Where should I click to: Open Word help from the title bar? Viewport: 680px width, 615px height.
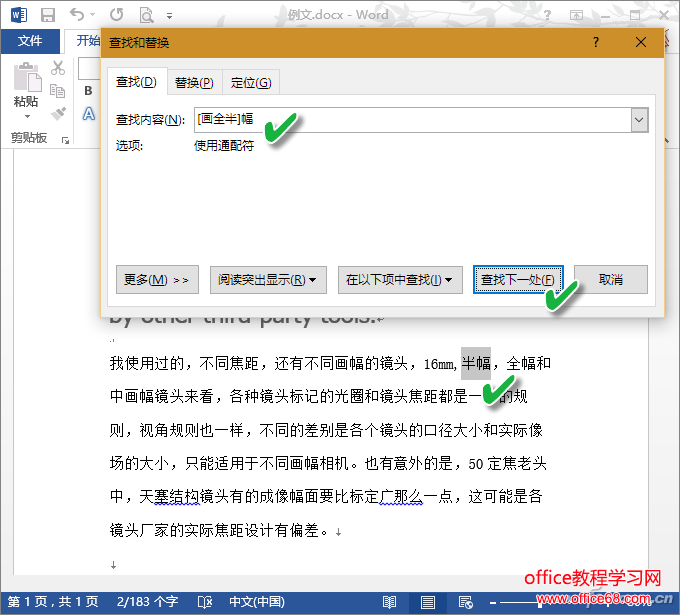pos(547,15)
